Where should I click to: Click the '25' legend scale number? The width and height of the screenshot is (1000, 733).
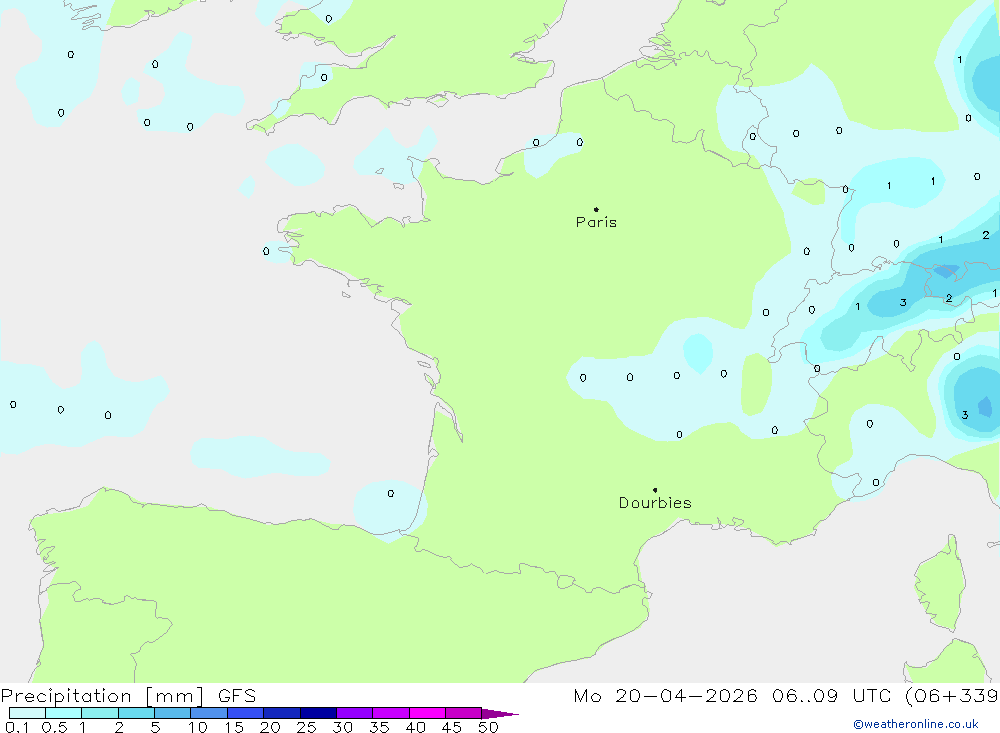click(306, 727)
